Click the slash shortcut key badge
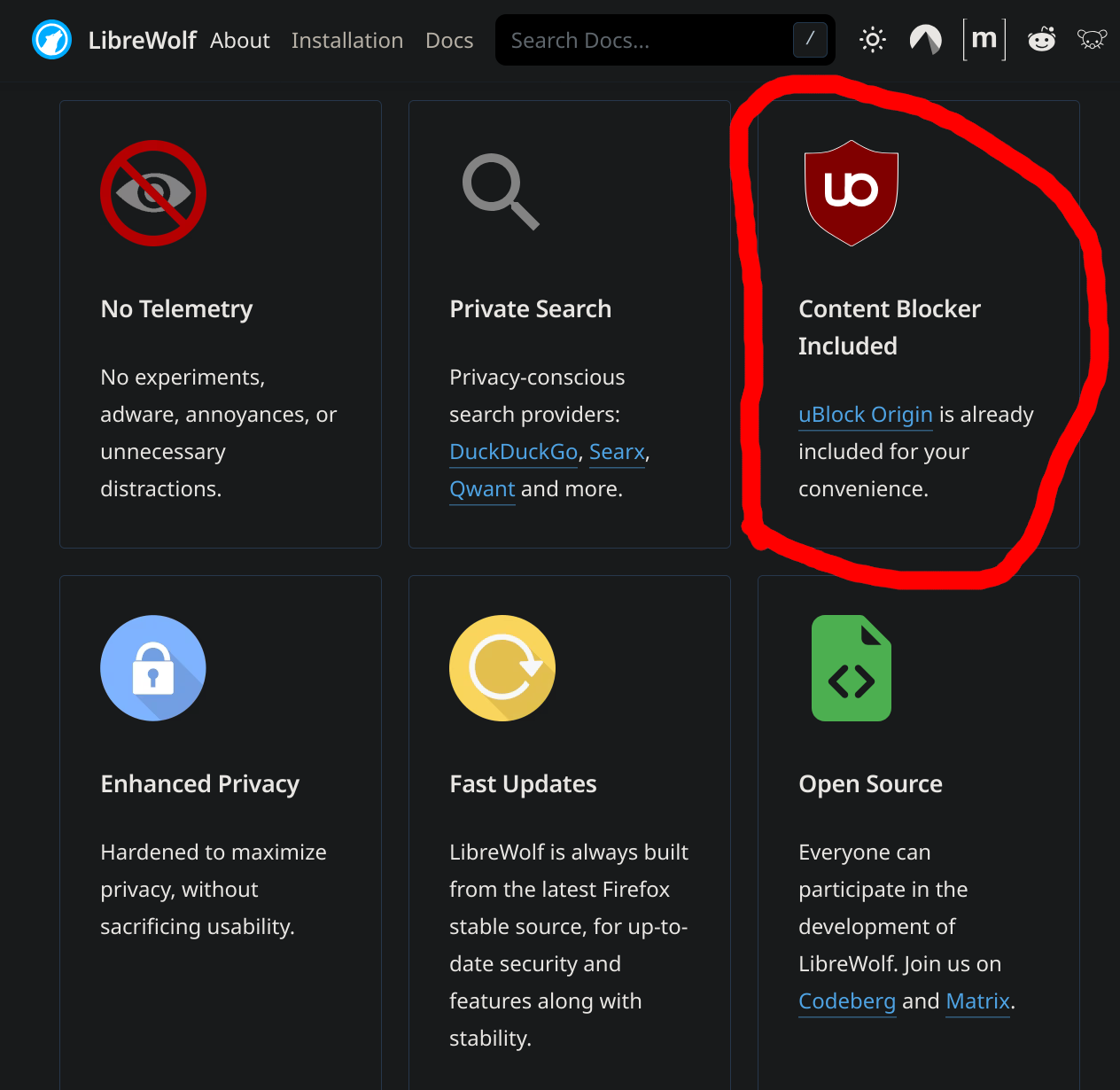The width and height of the screenshot is (1120, 1090). coord(810,40)
